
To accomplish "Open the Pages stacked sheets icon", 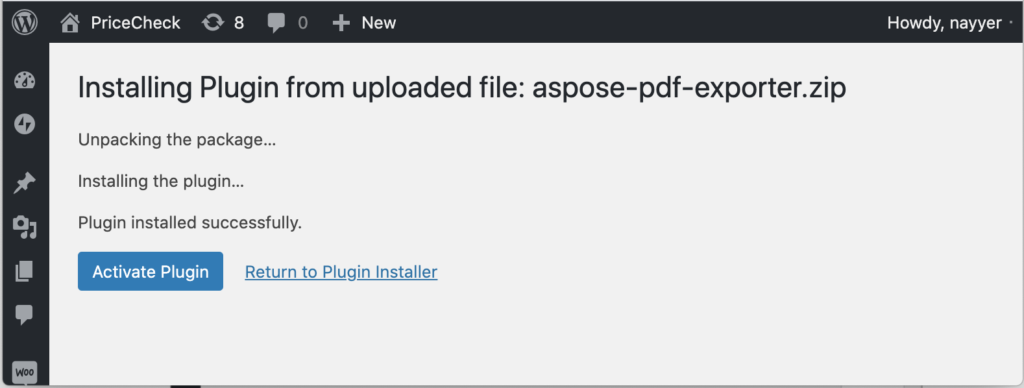I will click(24, 270).
